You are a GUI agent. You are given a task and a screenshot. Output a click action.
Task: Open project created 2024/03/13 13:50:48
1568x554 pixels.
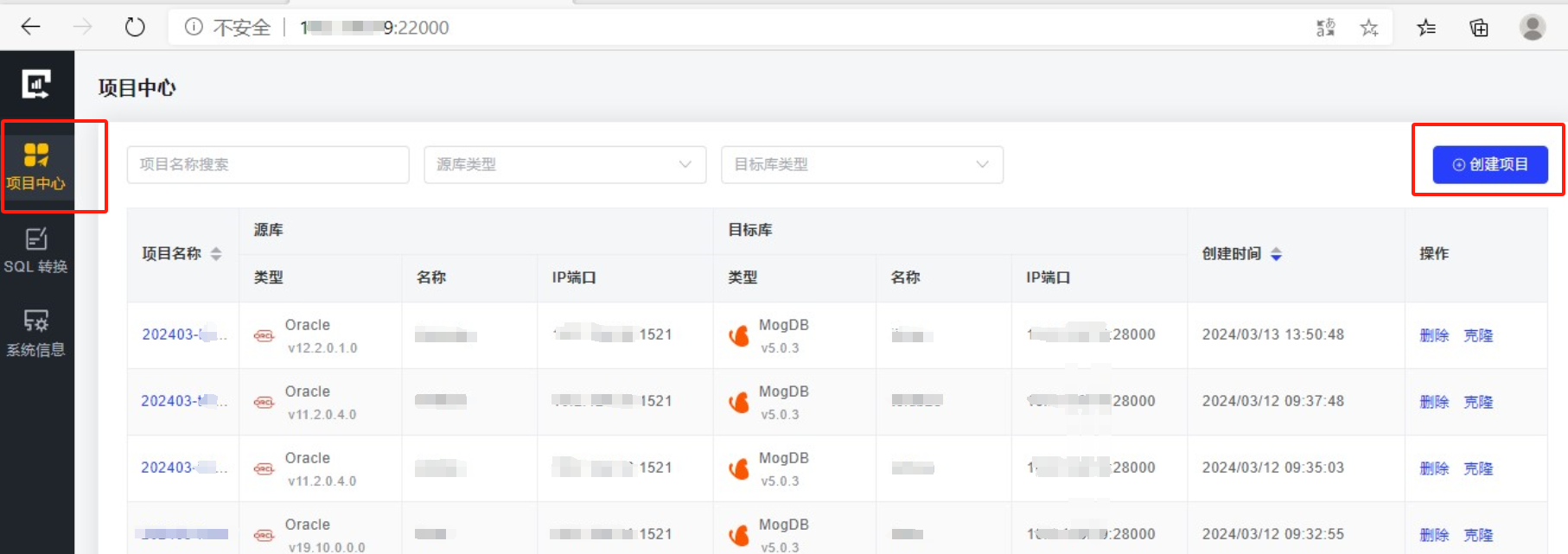(x=184, y=334)
